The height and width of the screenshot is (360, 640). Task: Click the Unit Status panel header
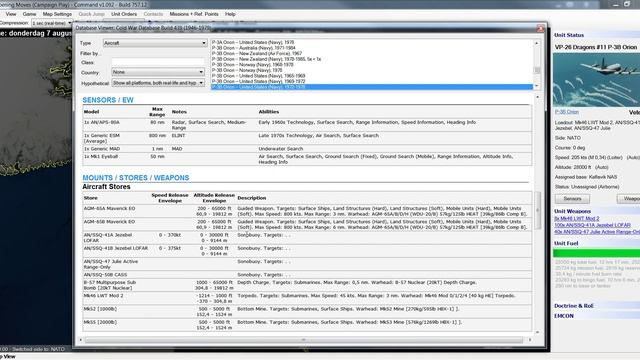pos(569,35)
